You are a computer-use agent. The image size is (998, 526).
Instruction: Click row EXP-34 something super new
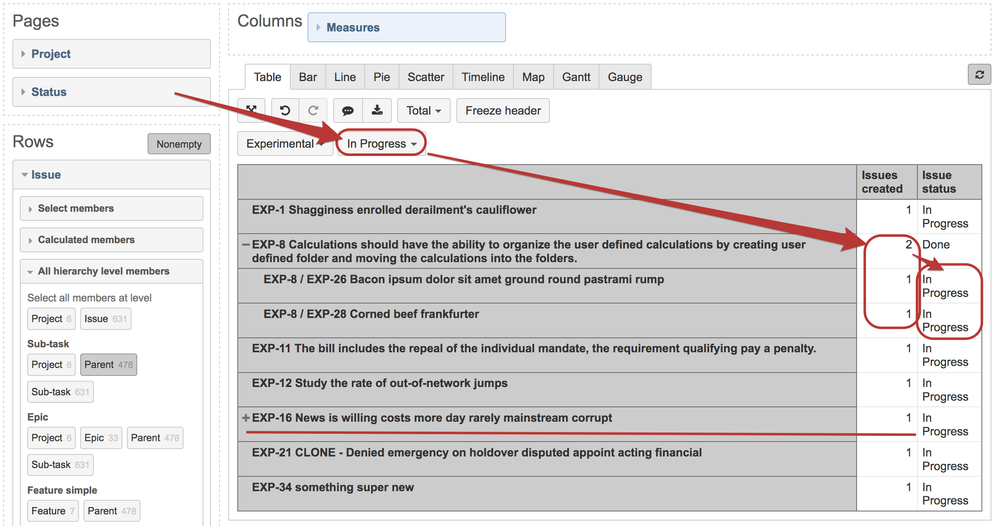(547, 494)
